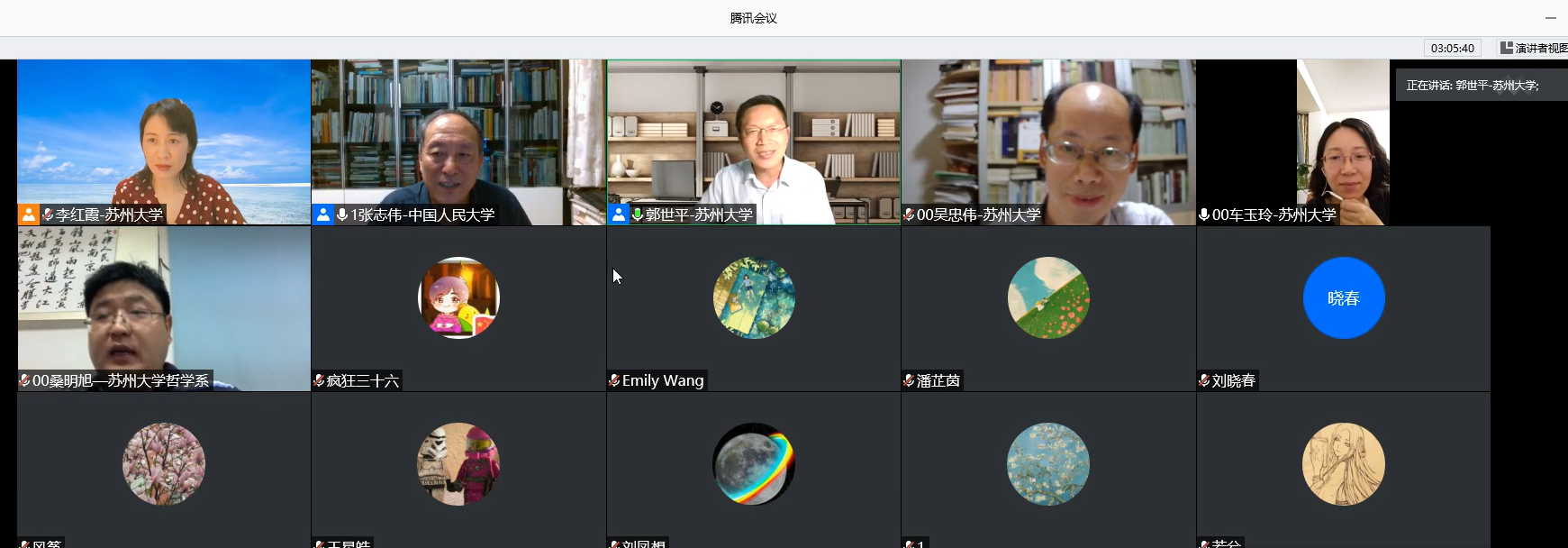The height and width of the screenshot is (548, 1568).
Task: Click the microphone icon next to 00车玉玲
Action: click(1204, 215)
